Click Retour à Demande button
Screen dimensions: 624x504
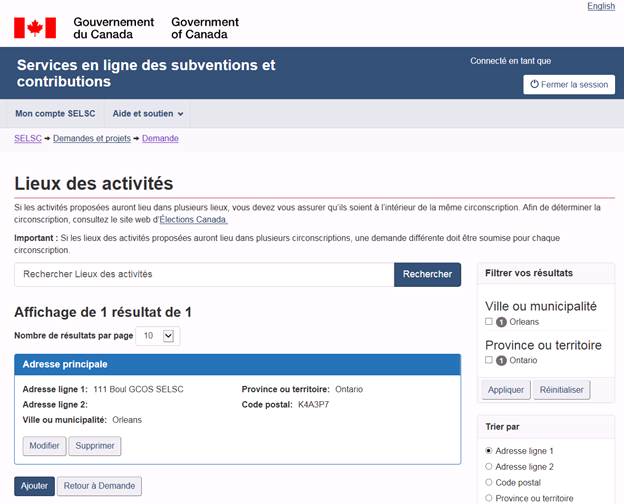click(x=99, y=486)
